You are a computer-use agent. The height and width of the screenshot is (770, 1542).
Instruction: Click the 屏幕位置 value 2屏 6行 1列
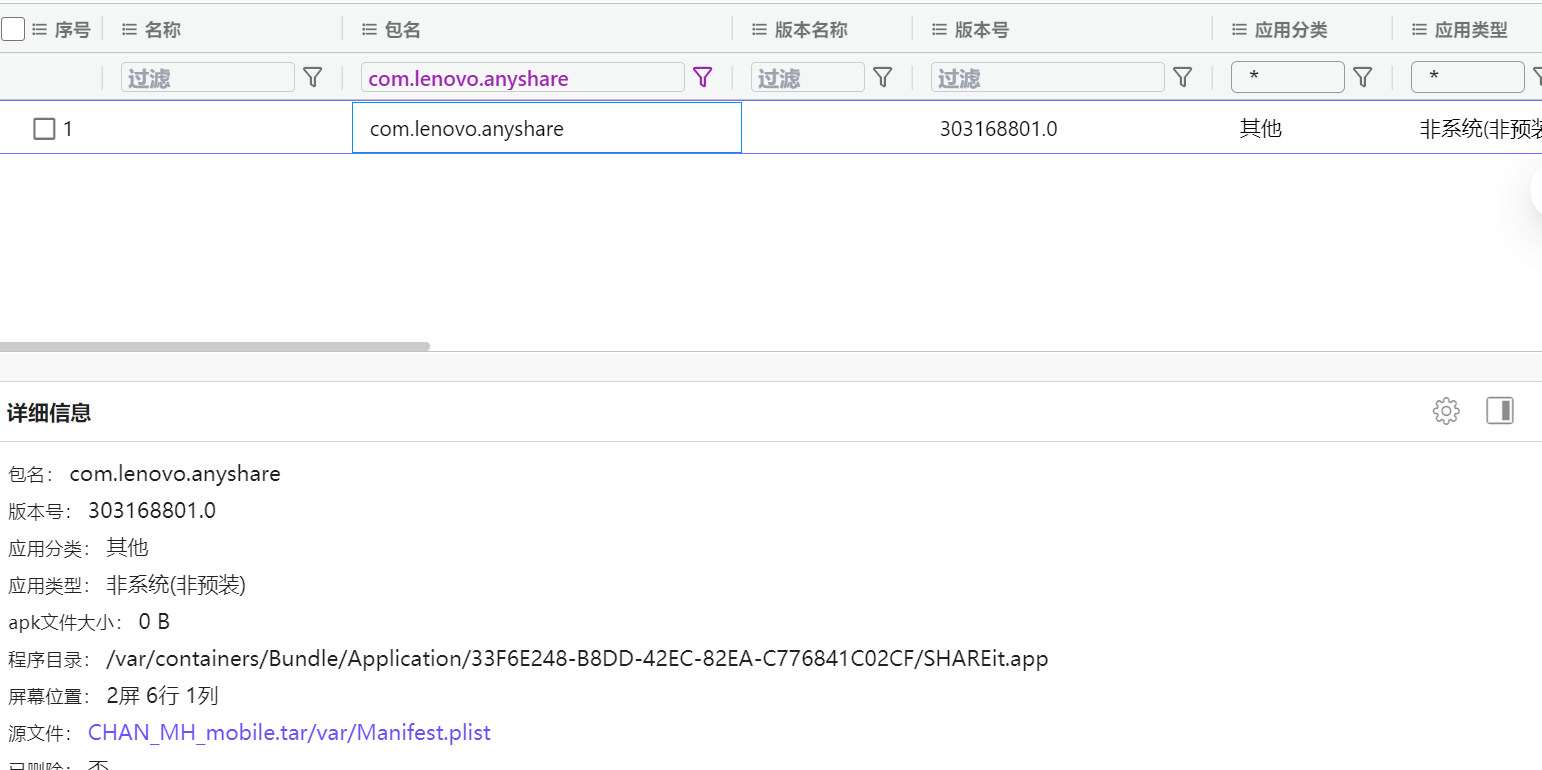(162, 696)
